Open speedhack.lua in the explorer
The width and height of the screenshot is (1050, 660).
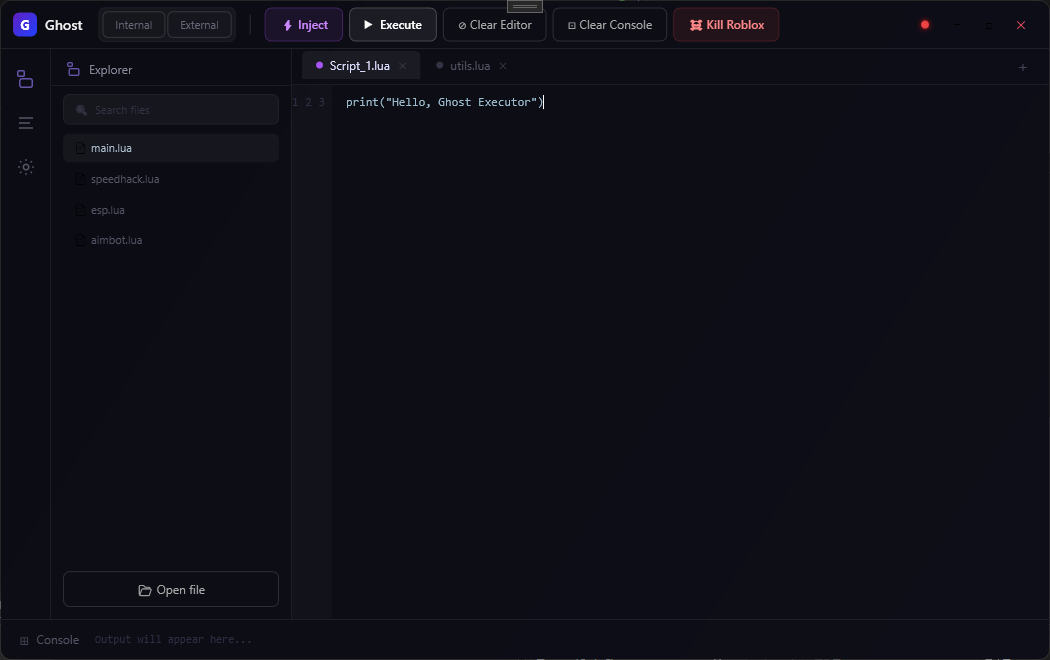point(171,179)
